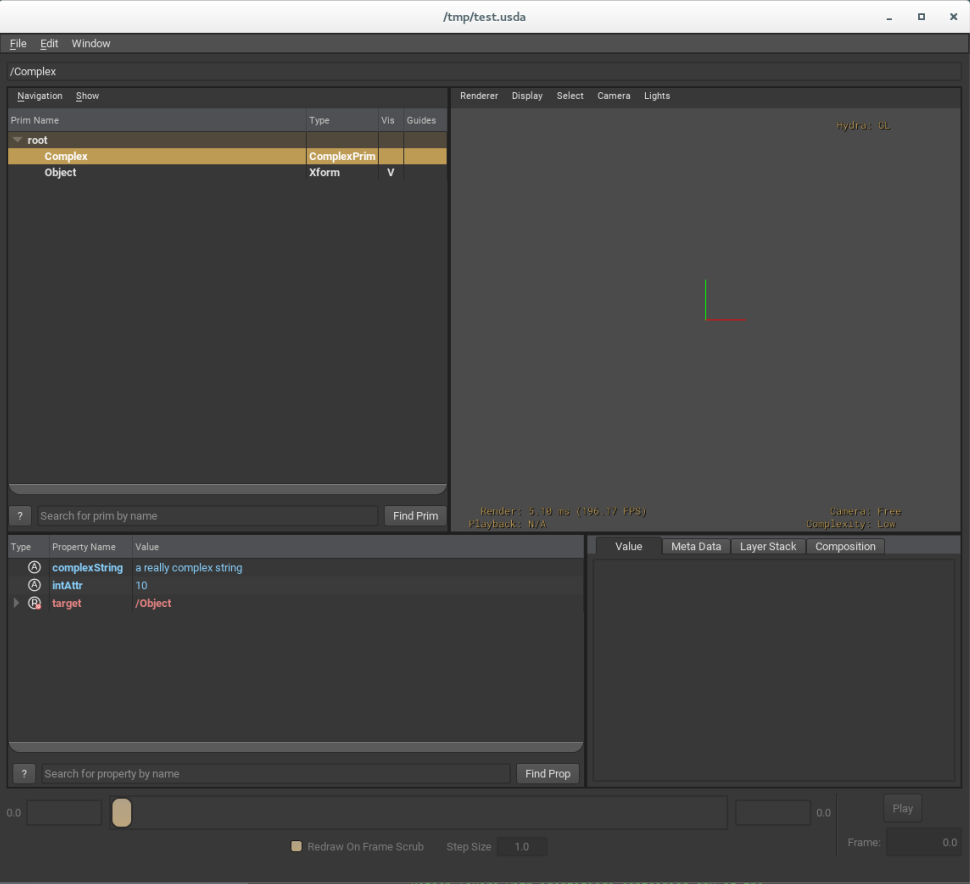Viewport: 970px width, 884px height.
Task: Click the timeline frame slider handle
Action: pyautogui.click(x=121, y=813)
